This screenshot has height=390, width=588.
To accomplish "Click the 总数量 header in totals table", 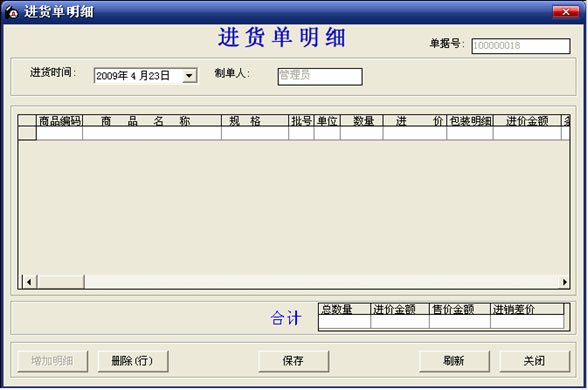I will point(345,309).
